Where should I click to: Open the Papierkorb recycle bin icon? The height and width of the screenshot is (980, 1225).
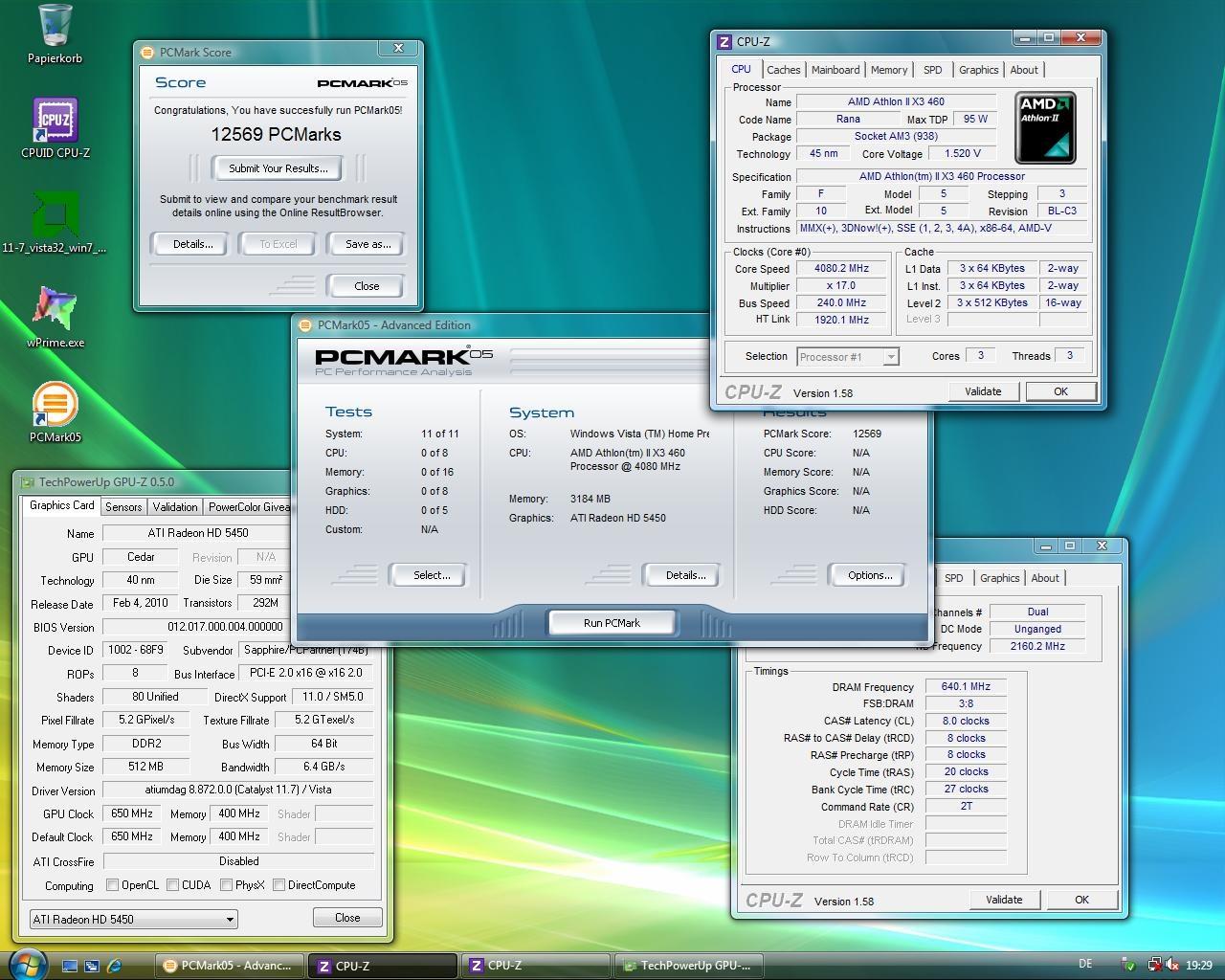pos(55,33)
